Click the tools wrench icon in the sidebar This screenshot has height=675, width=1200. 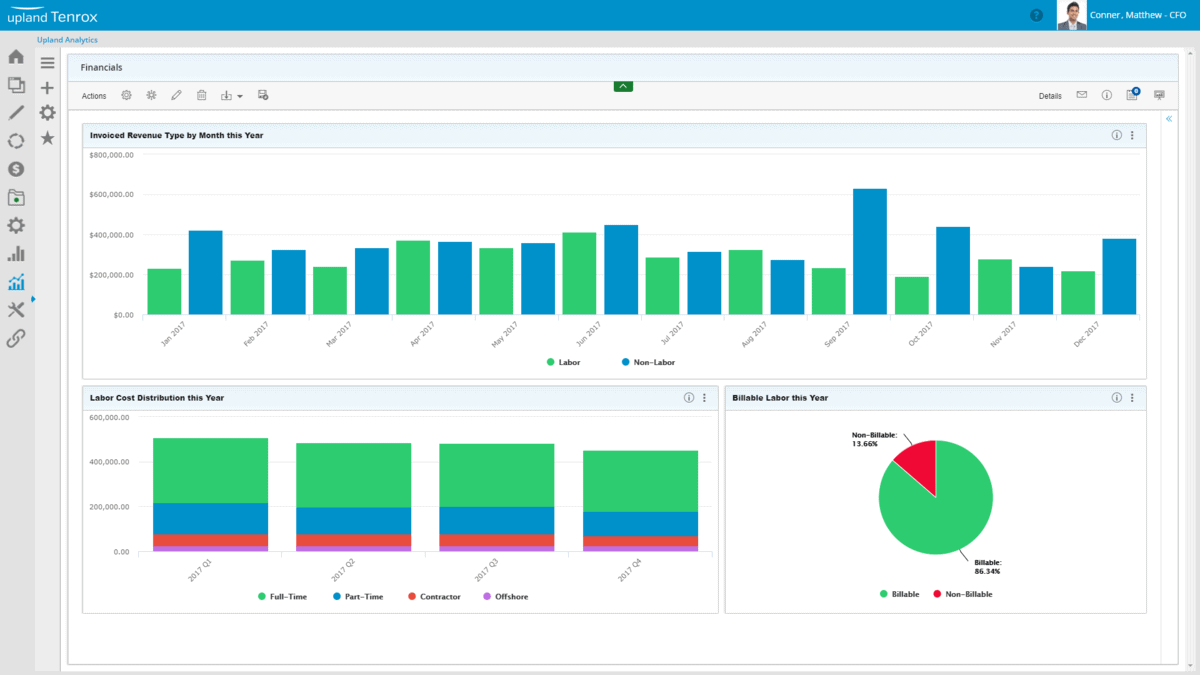tap(16, 309)
